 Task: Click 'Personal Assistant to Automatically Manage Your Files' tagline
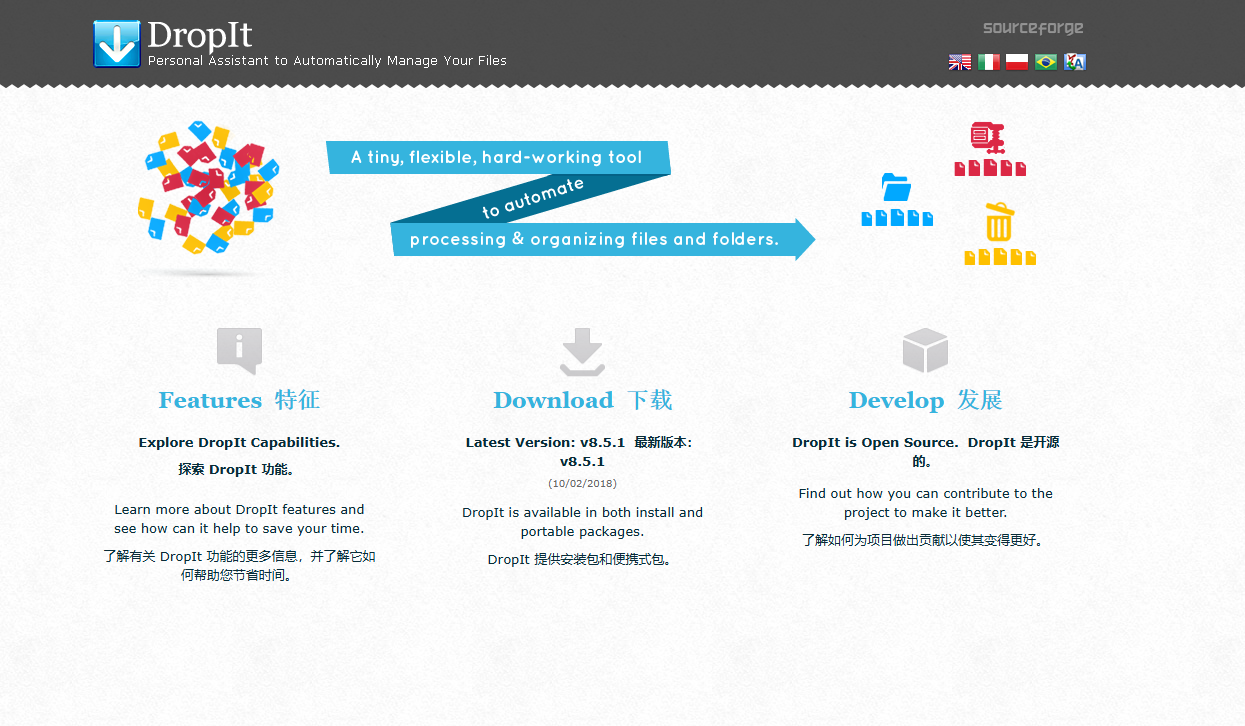tap(327, 61)
